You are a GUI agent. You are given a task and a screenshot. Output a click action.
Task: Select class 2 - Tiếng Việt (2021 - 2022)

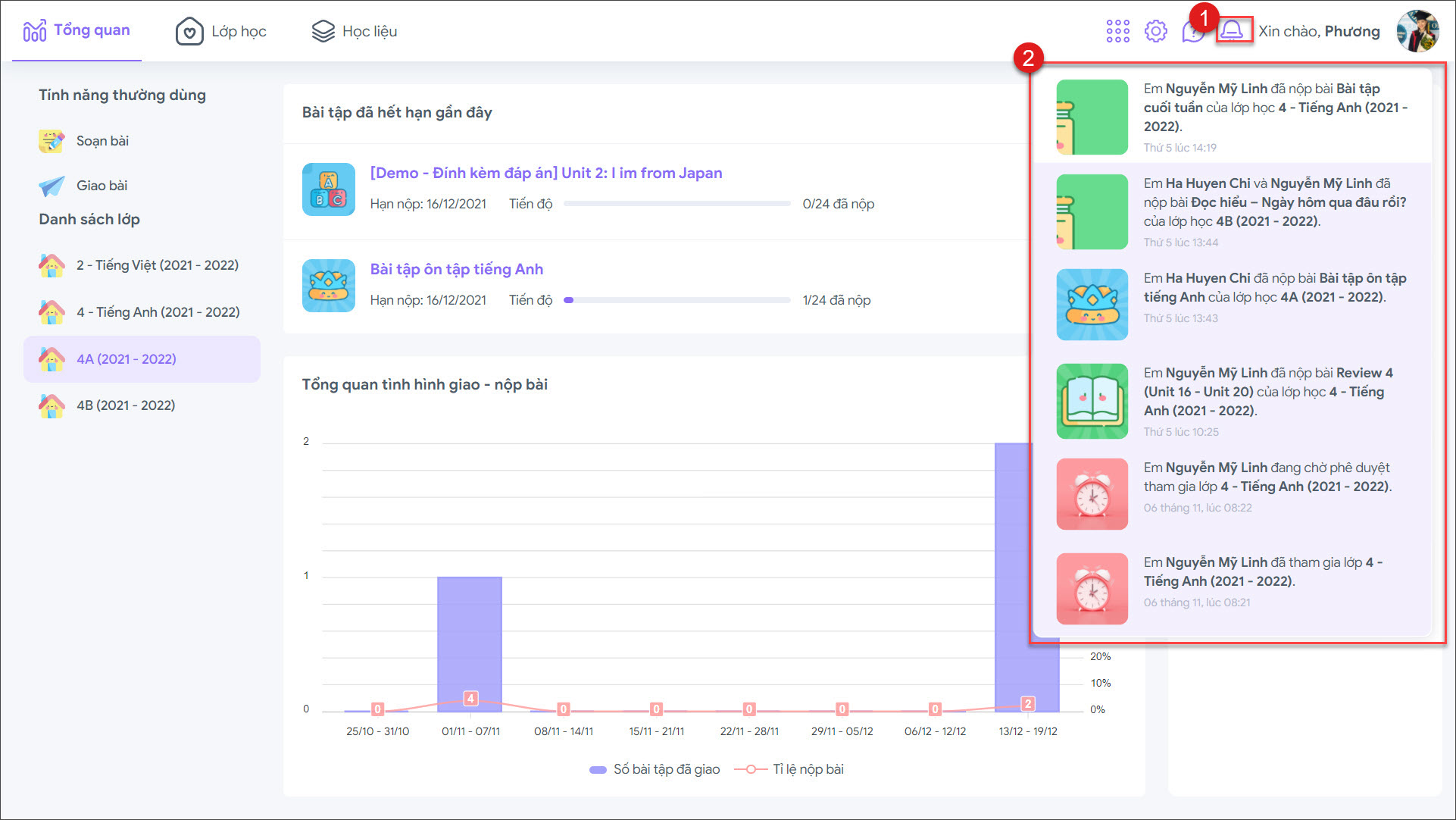pyautogui.click(x=157, y=265)
